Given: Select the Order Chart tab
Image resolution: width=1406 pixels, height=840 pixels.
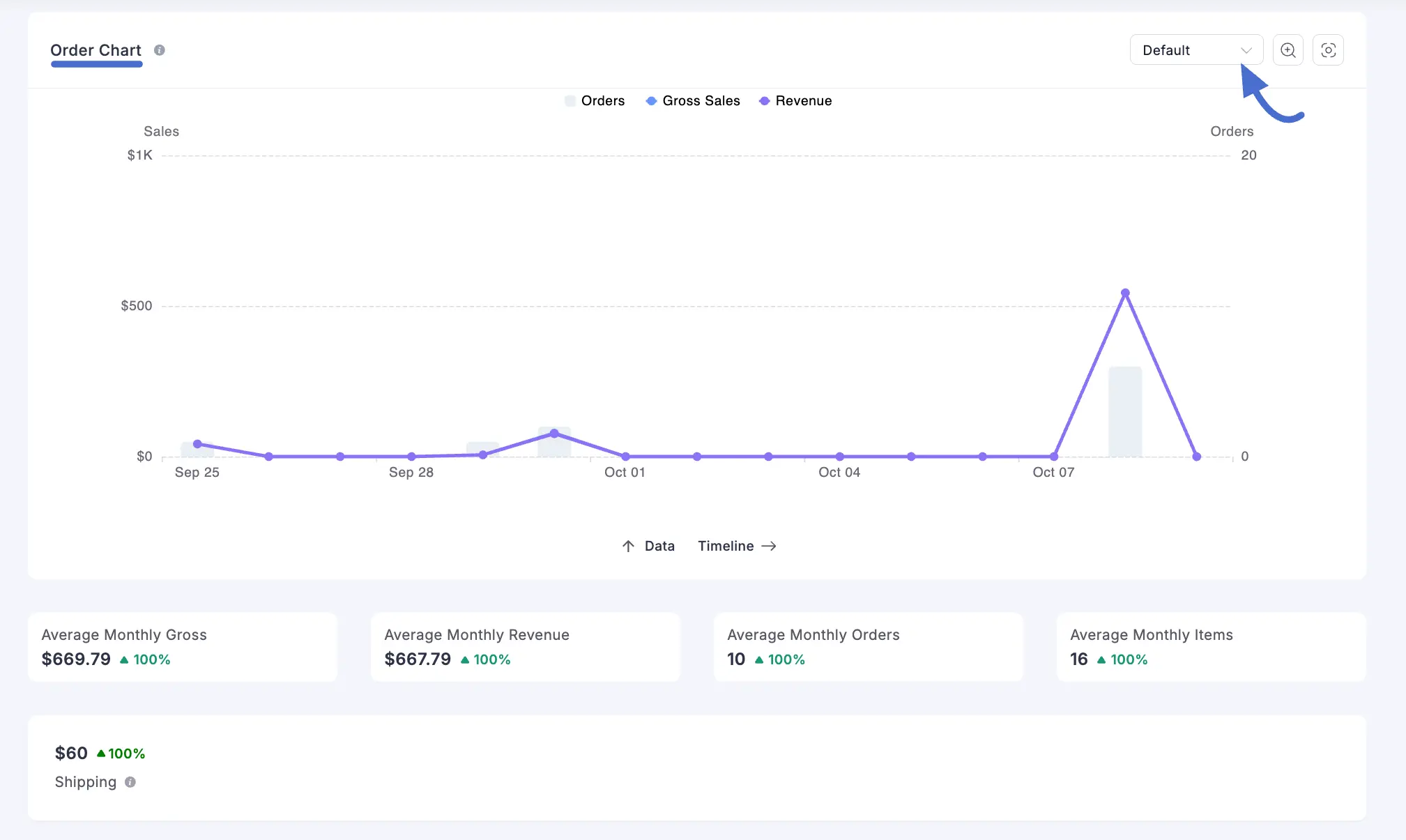Looking at the screenshot, I should coord(95,49).
